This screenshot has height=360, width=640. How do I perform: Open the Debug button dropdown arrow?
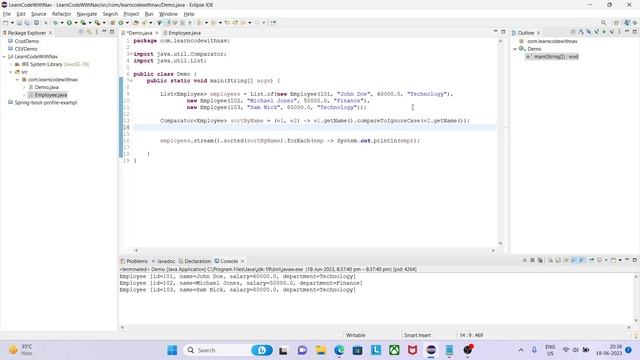62,23
